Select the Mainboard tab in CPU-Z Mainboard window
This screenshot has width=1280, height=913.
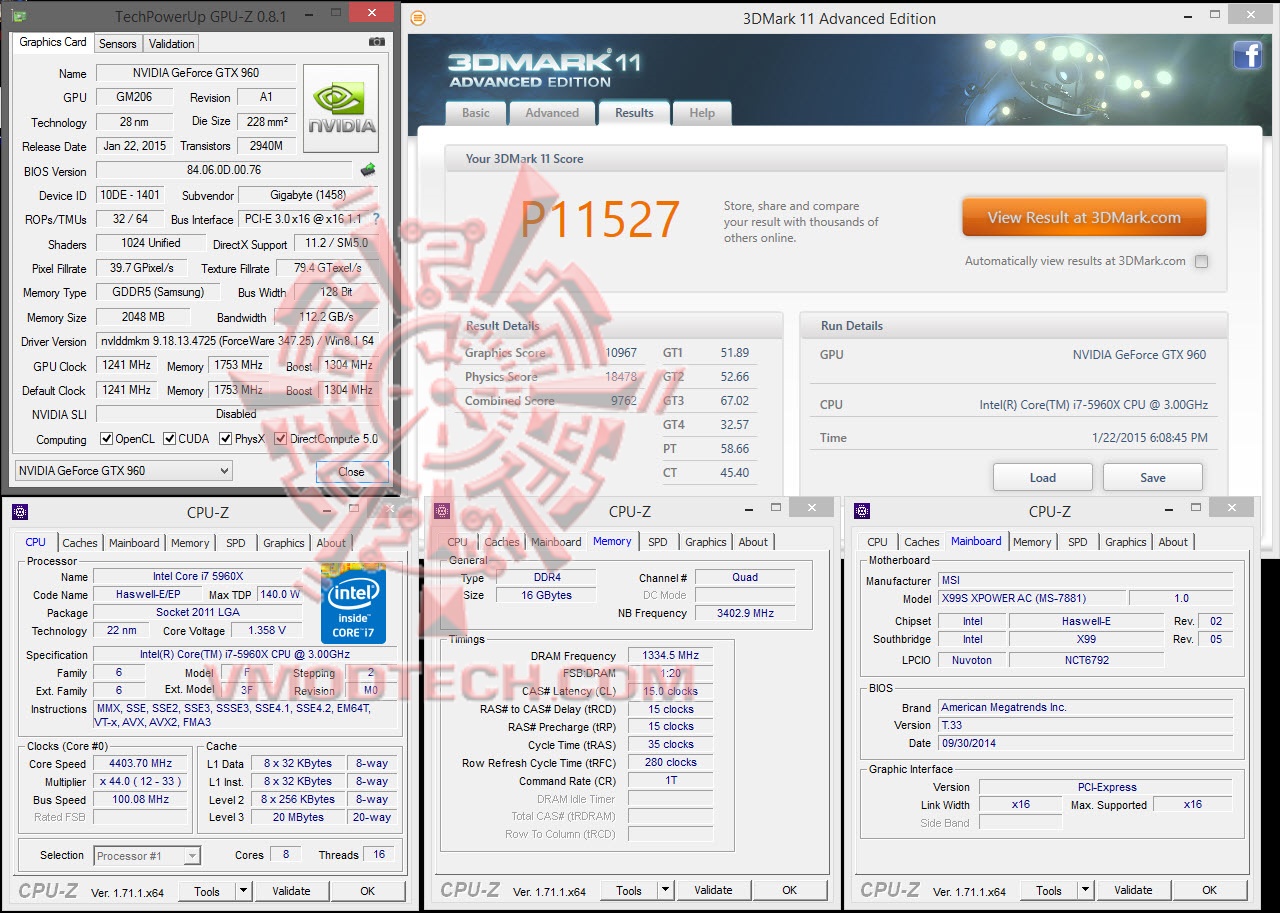click(976, 541)
